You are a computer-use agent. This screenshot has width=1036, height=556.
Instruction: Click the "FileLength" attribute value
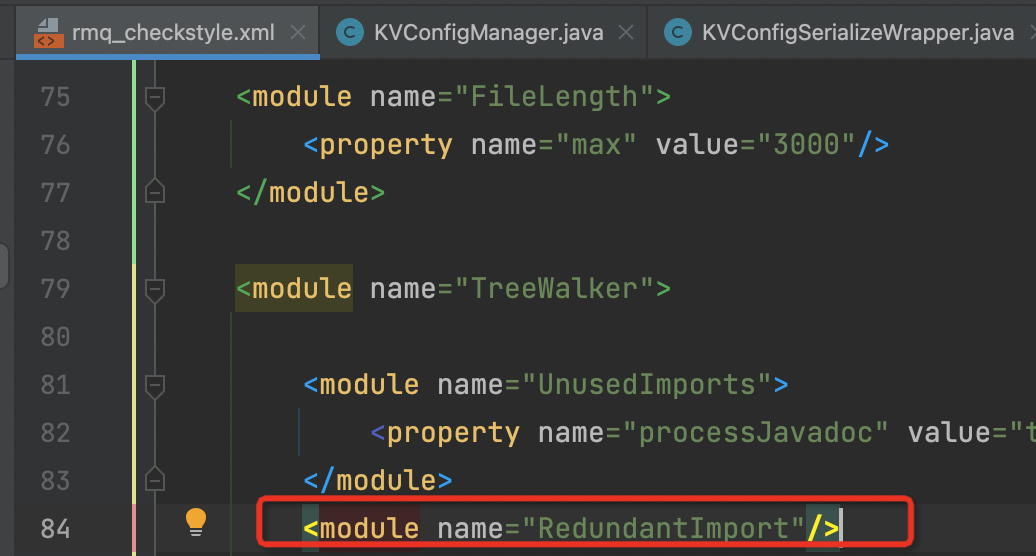click(x=554, y=97)
